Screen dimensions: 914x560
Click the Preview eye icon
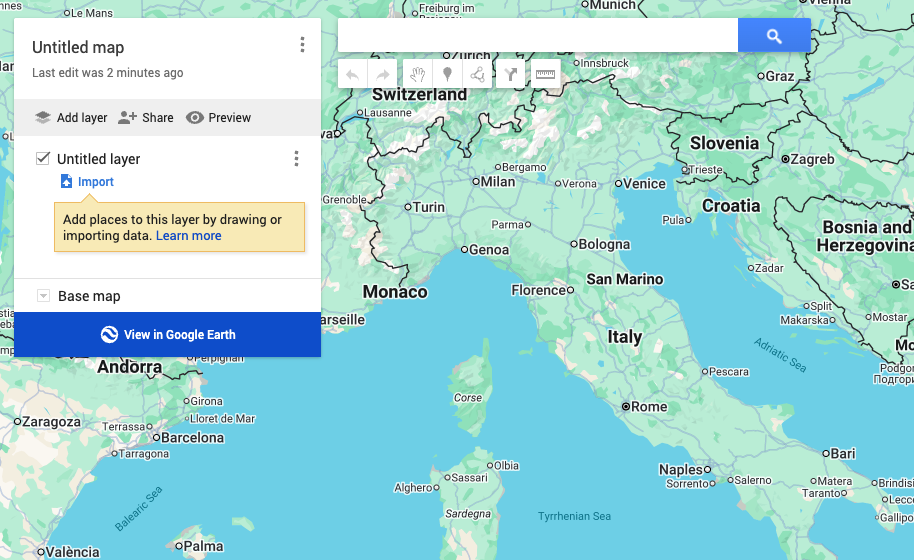pos(195,118)
